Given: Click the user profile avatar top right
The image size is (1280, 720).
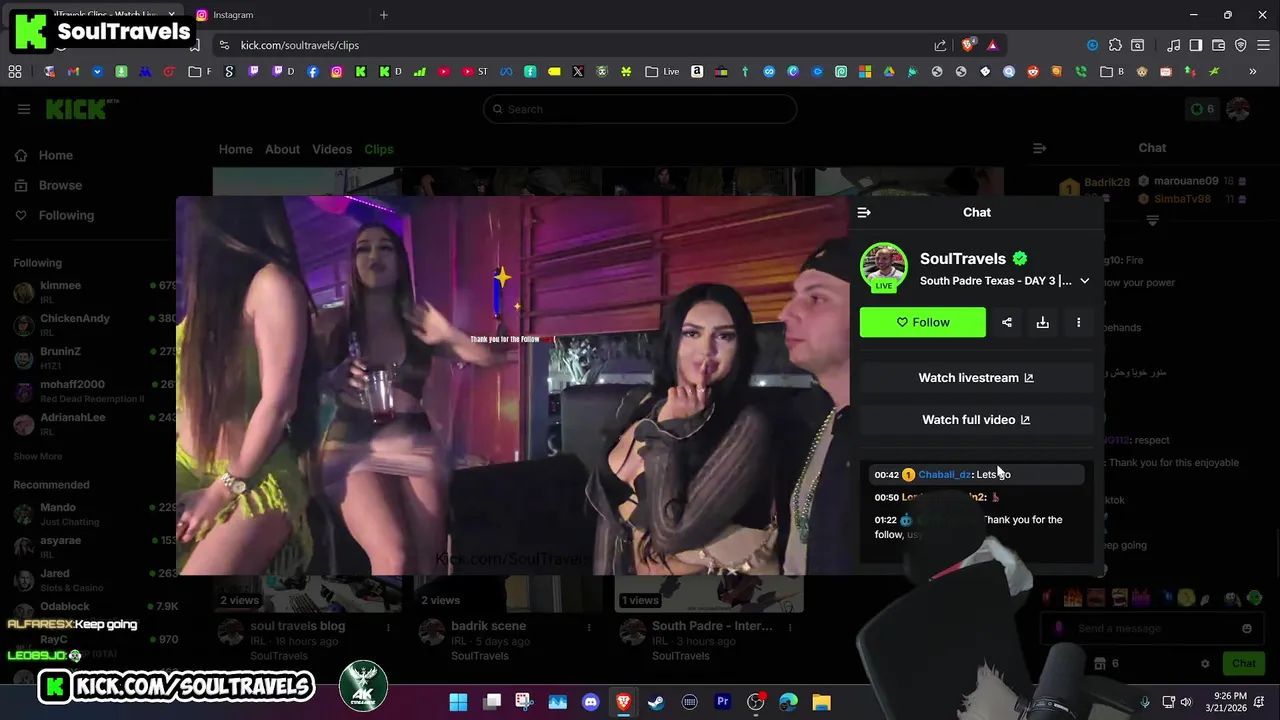Looking at the screenshot, I should click(x=1238, y=109).
